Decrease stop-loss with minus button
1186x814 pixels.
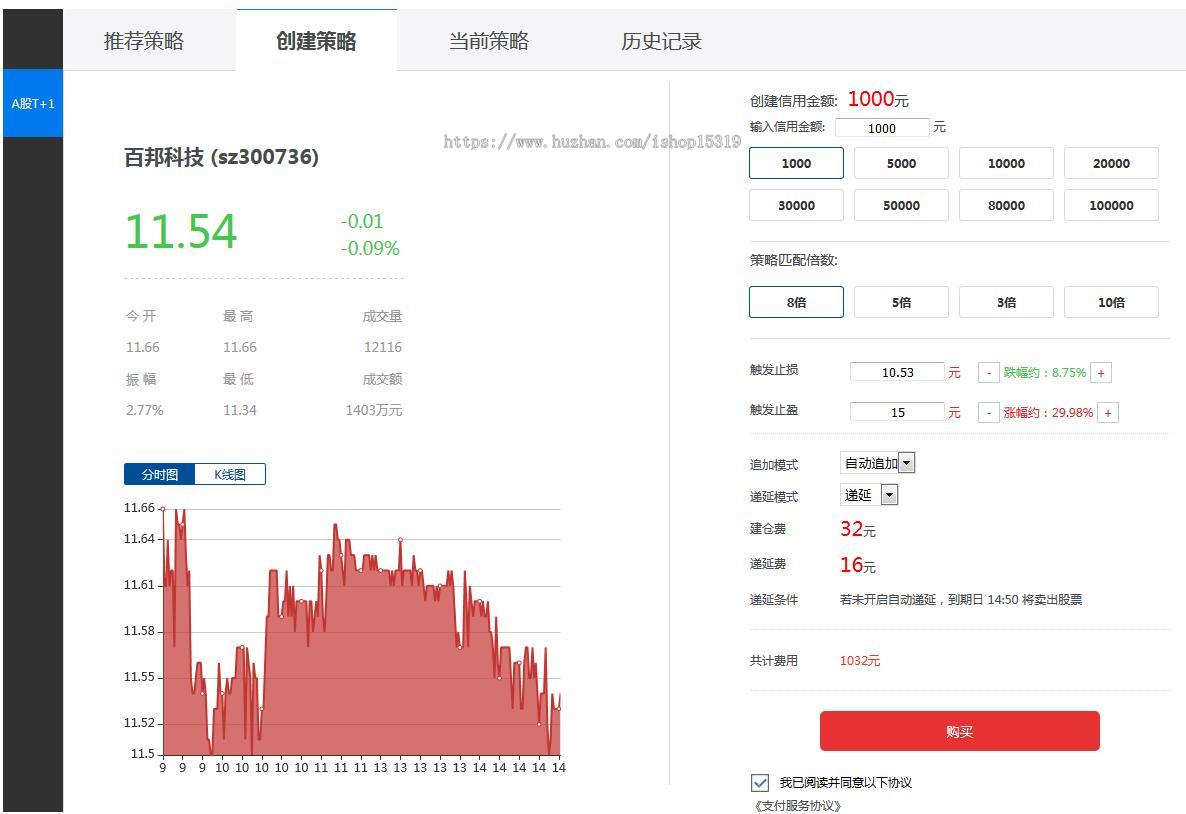(x=989, y=372)
